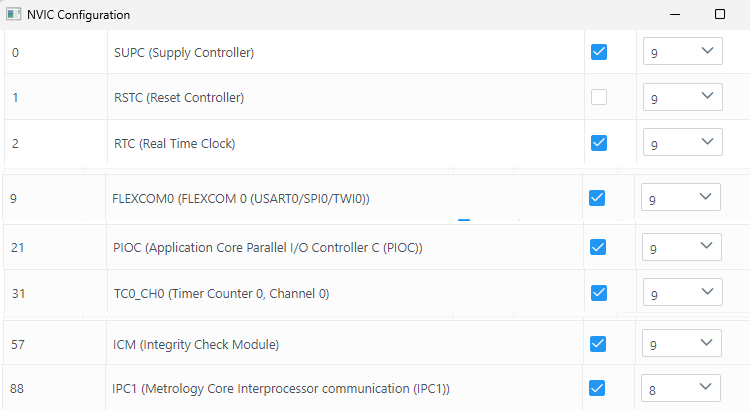Expand the RSTC priority dropdown

click(x=682, y=98)
